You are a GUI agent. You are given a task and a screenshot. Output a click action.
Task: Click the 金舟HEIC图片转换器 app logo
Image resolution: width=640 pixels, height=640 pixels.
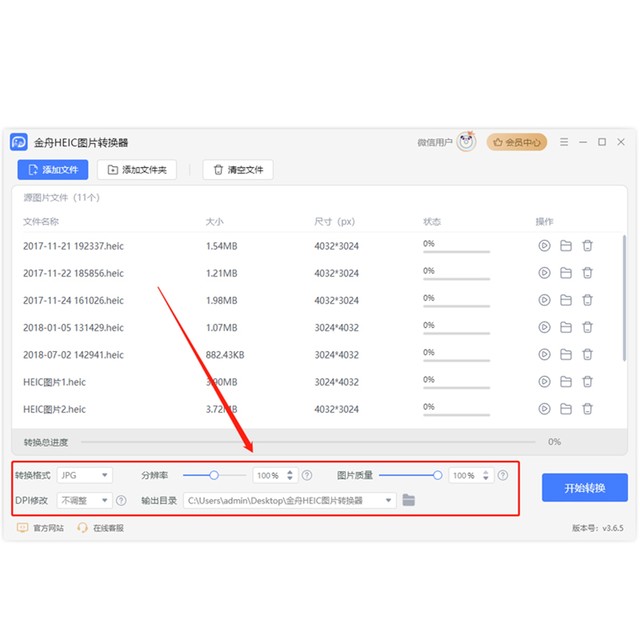(x=19, y=142)
